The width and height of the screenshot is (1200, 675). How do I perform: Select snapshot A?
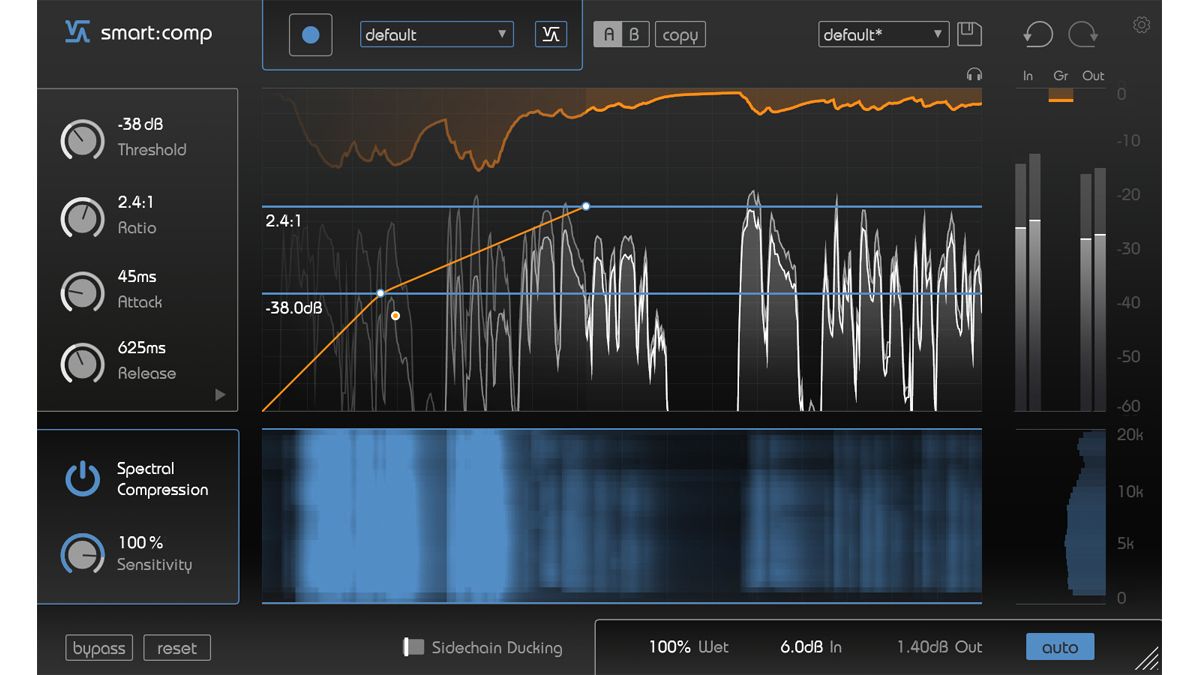610,33
